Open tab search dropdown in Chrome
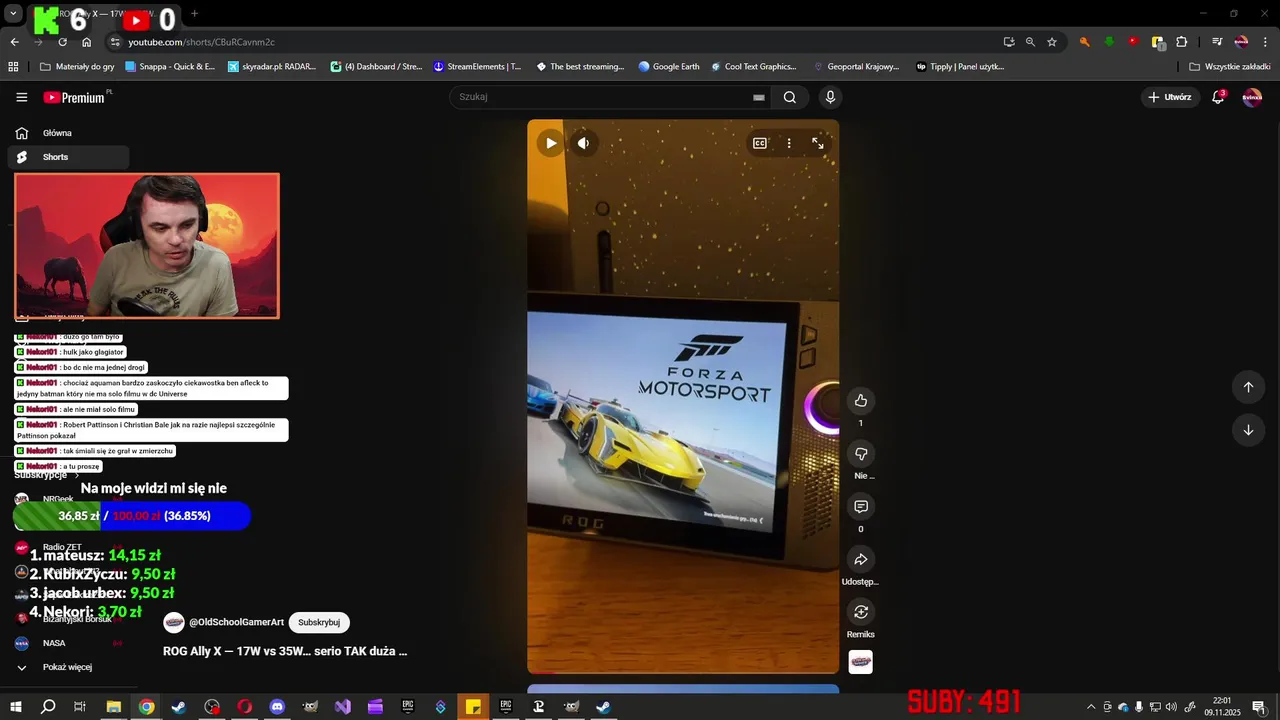This screenshot has height=720, width=1280. [13, 14]
